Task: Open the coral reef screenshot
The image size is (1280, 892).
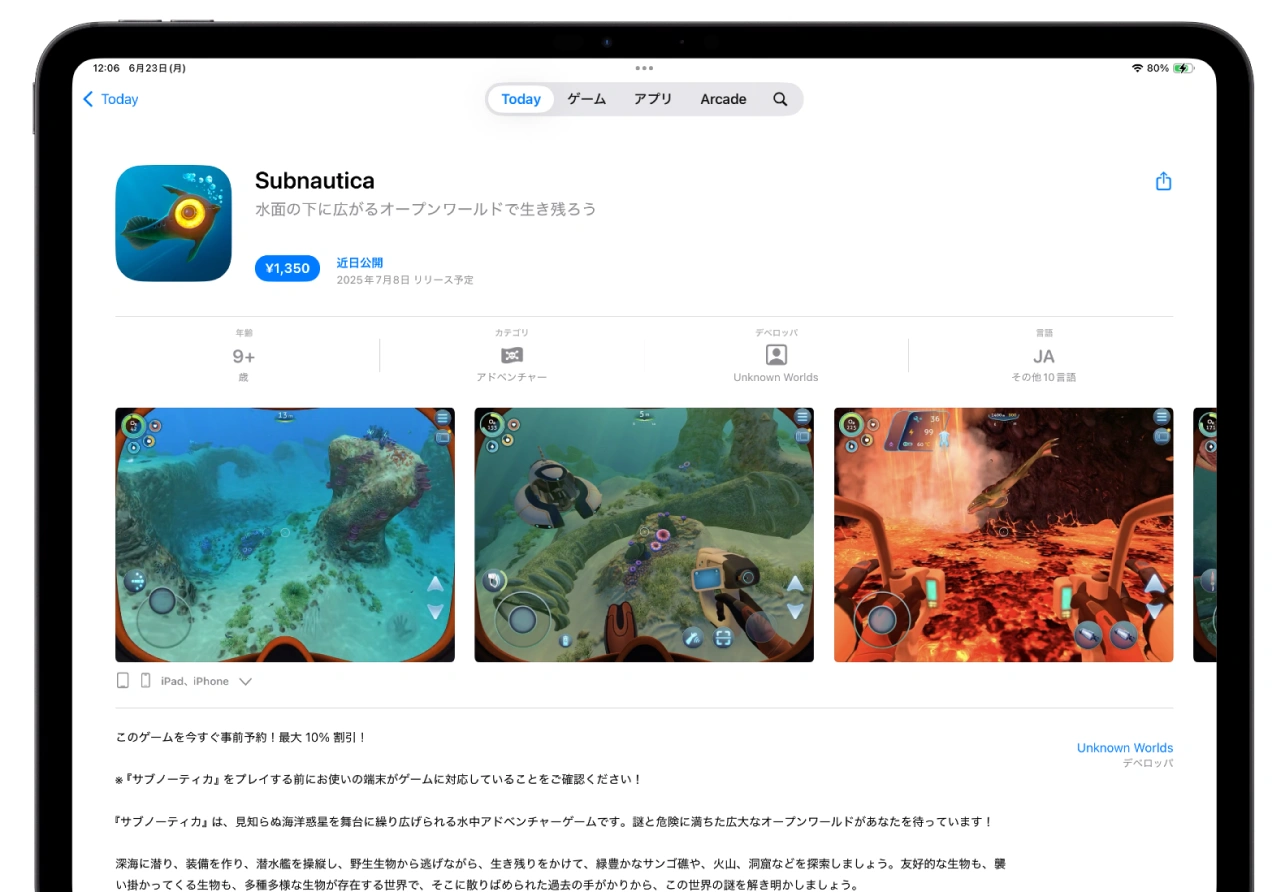Action: (285, 535)
